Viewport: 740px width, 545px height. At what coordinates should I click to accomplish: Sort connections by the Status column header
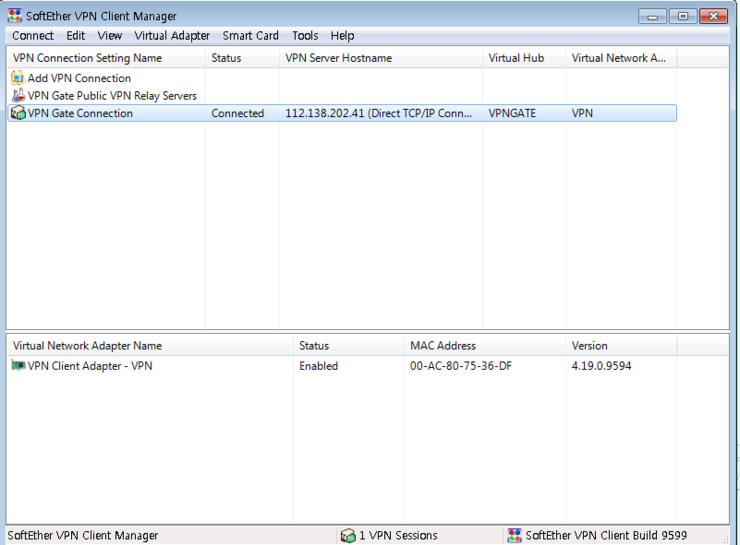(x=243, y=58)
